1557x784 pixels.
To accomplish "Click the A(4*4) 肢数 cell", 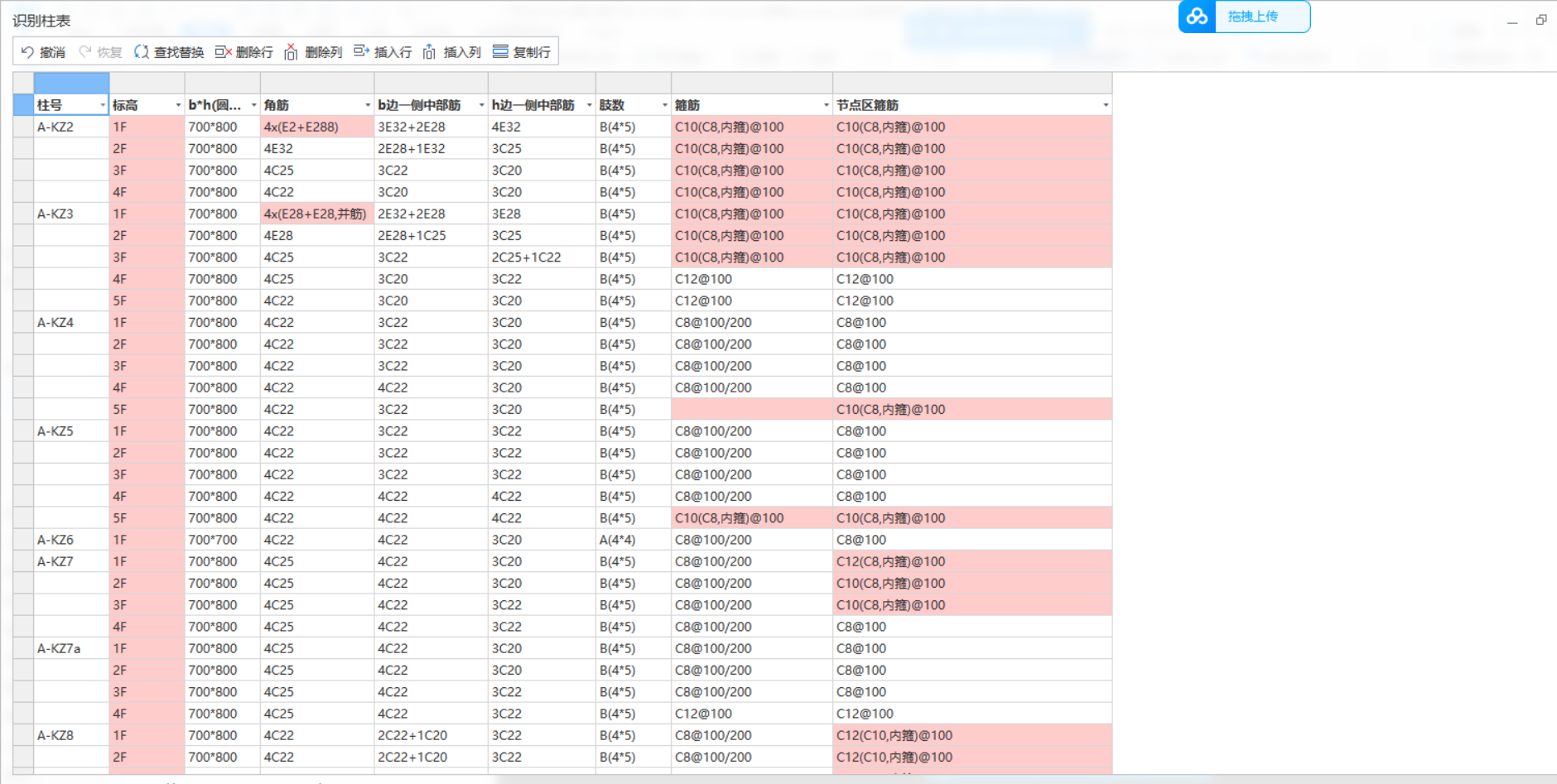I will pyautogui.click(x=634, y=540).
